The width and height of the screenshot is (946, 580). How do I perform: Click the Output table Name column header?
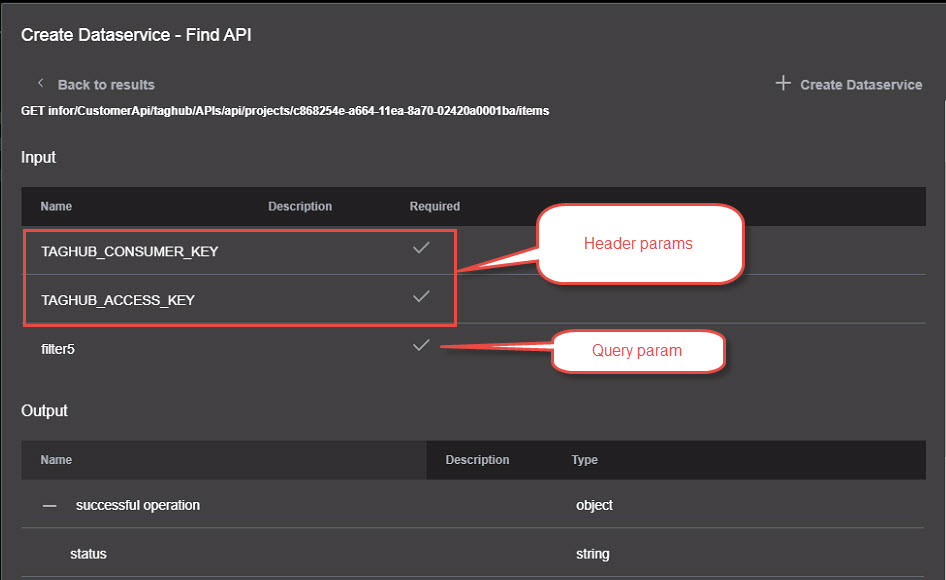(x=56, y=460)
